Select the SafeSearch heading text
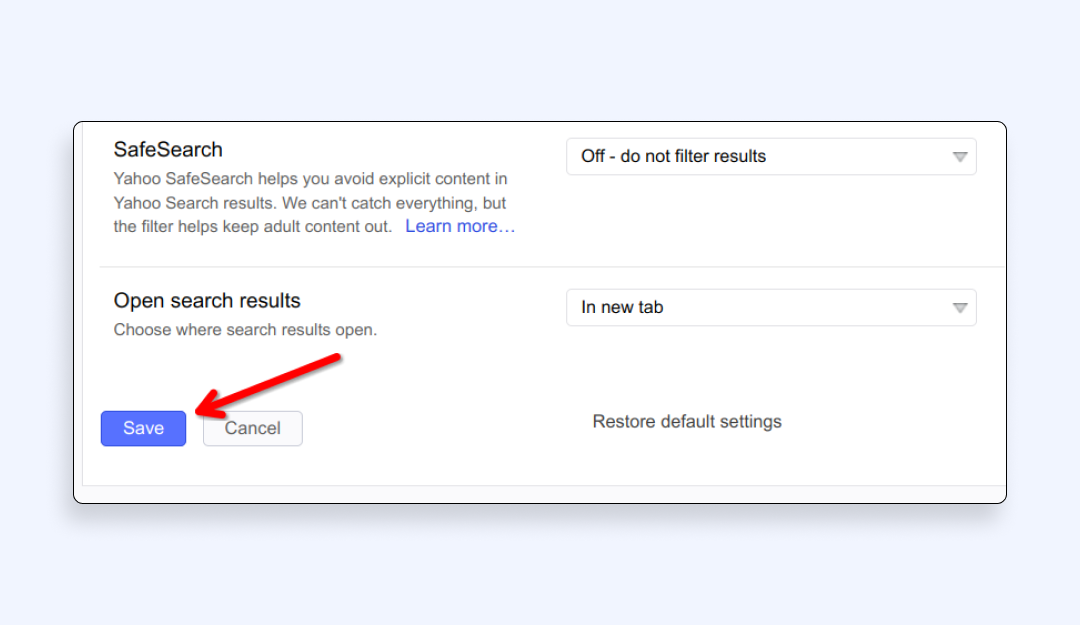This screenshot has width=1080, height=625. click(x=168, y=149)
